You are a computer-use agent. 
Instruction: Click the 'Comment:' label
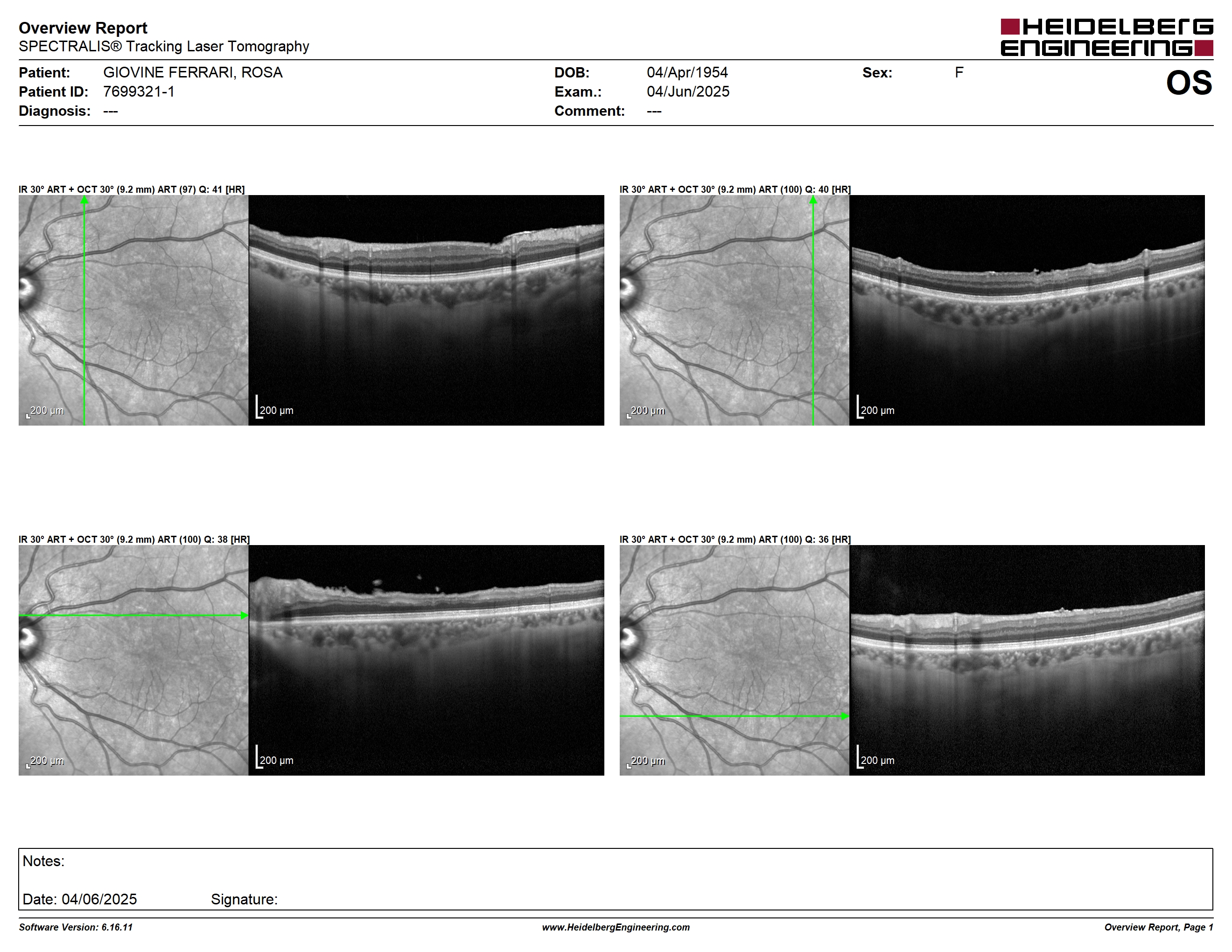pos(589,111)
